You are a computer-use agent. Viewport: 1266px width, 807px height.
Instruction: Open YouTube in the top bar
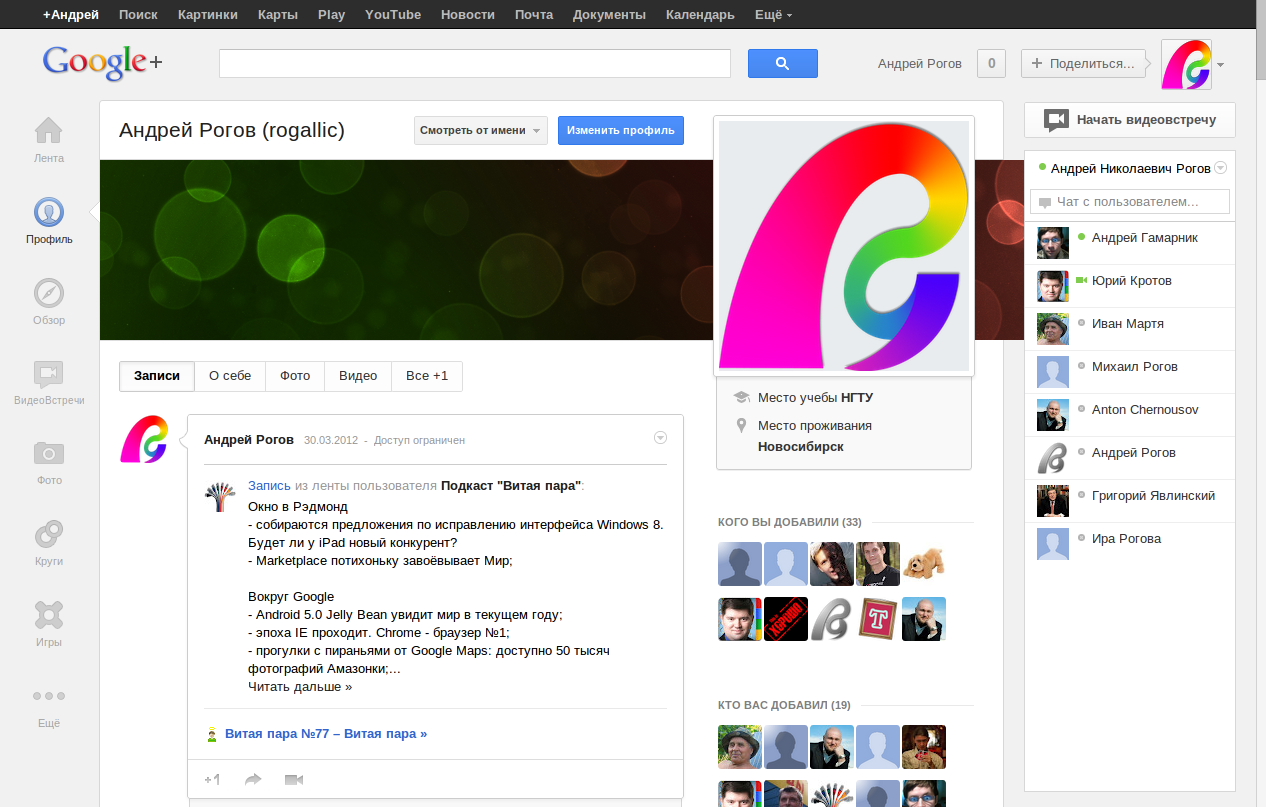point(393,15)
